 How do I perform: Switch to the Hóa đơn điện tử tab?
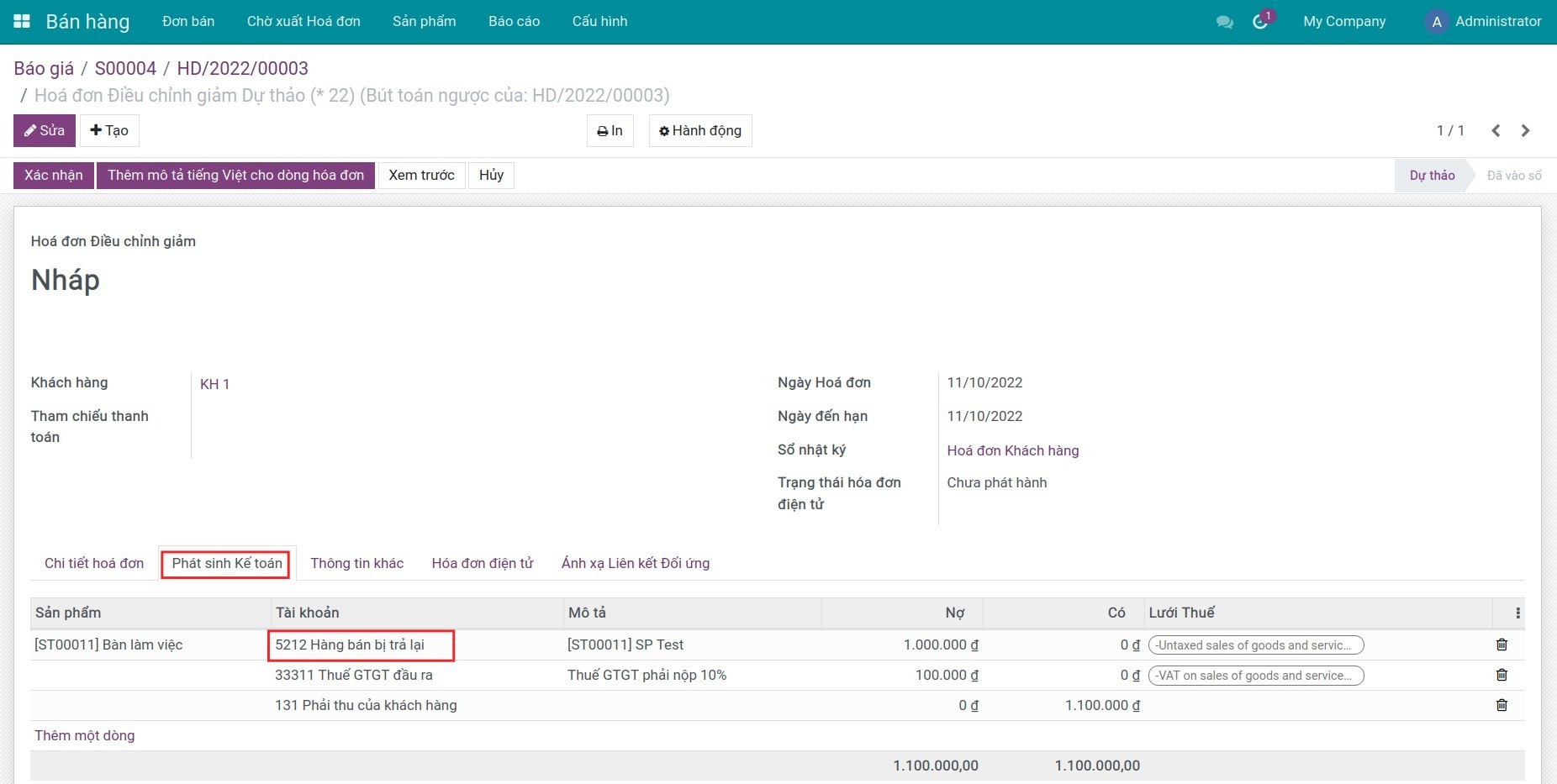pyautogui.click(x=483, y=563)
